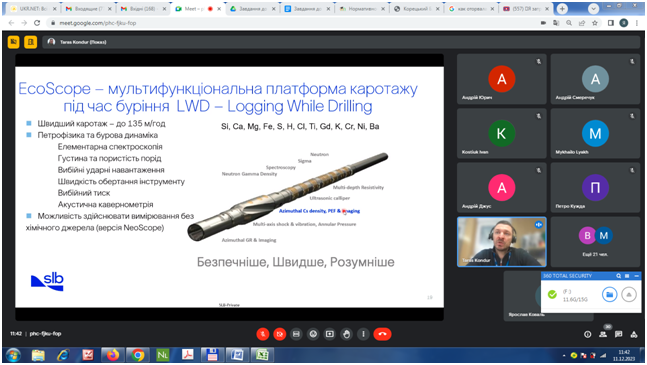Minimize the 360 Total Security popup
This screenshot has width=647, height=365.
636,276
